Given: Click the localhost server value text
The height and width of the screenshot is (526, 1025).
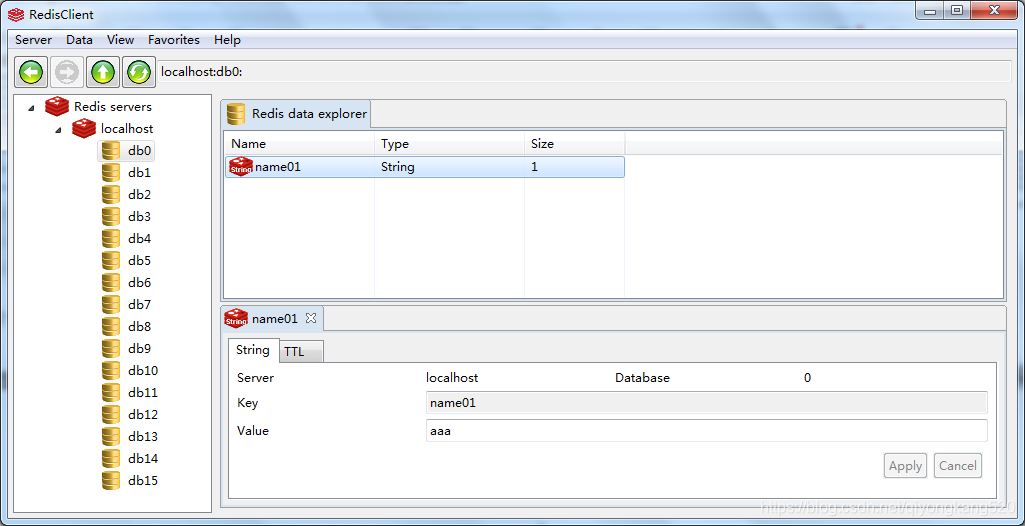Looking at the screenshot, I should [452, 378].
